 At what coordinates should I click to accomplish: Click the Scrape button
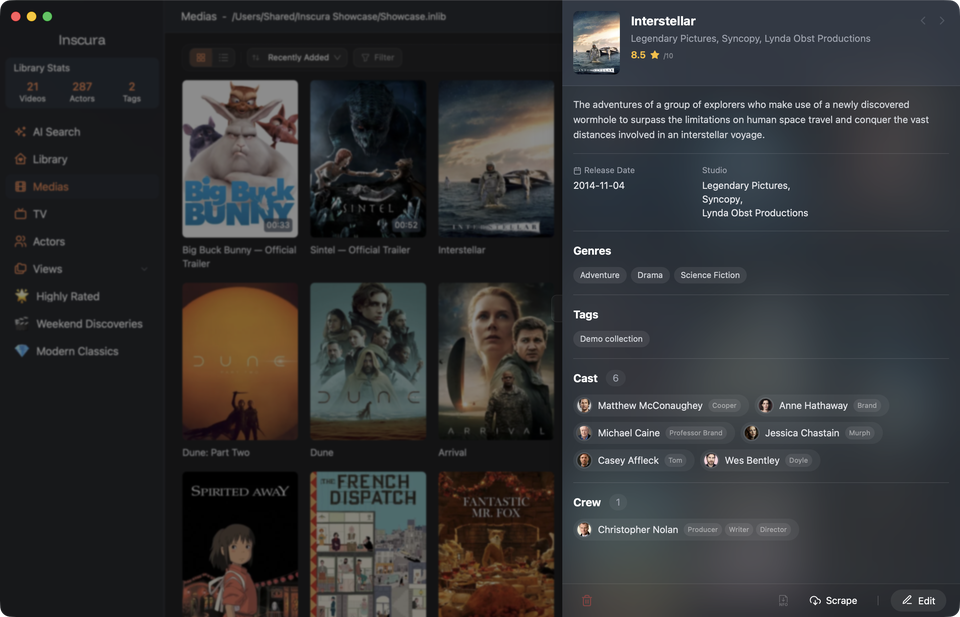click(833, 600)
